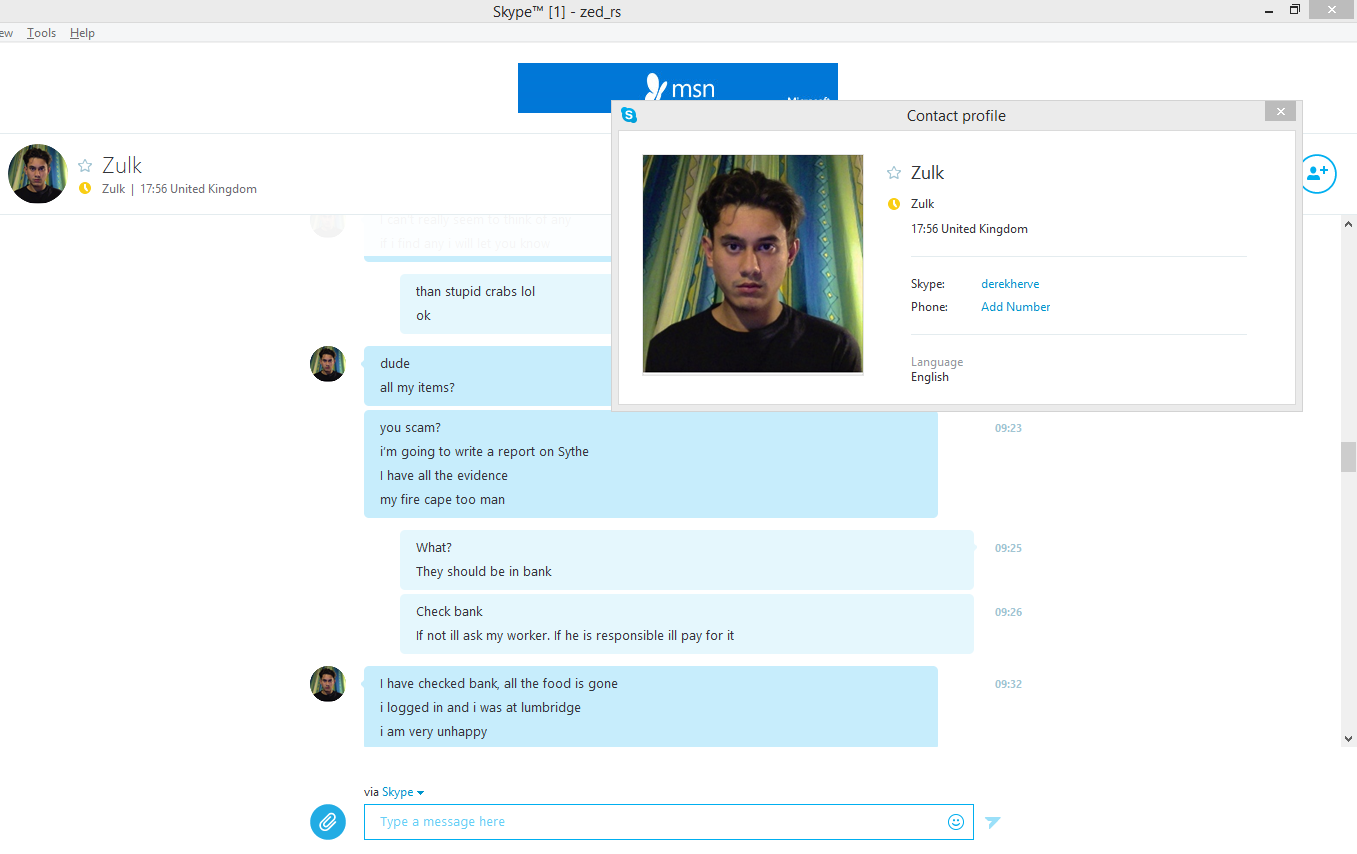The image size is (1357, 854).
Task: Click message 'I have all the evidence'
Action: pos(444,476)
